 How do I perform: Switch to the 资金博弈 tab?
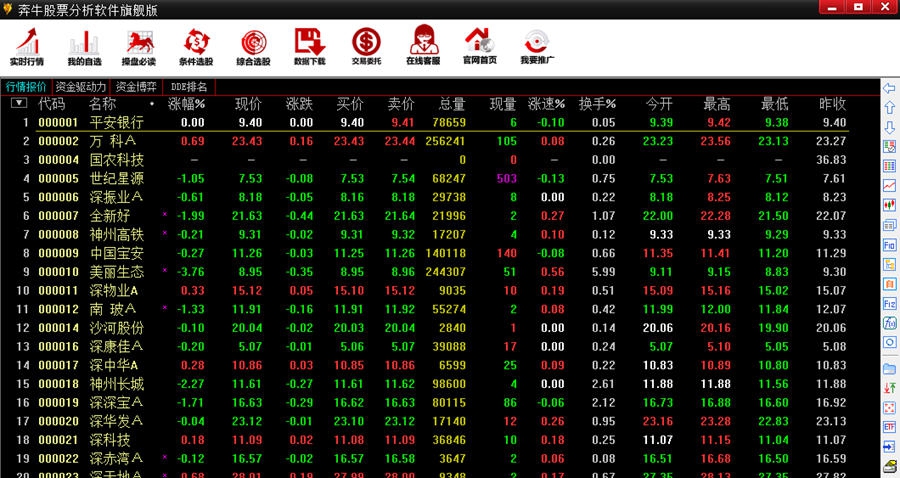[136, 87]
